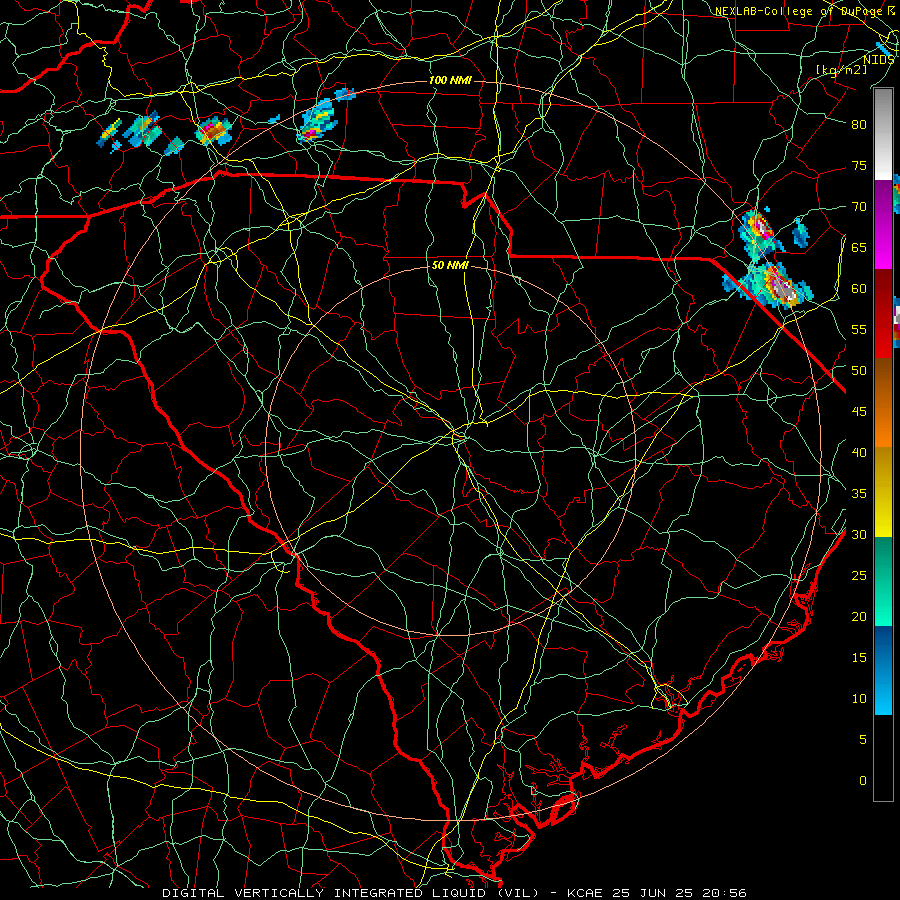
Task: Select the black bottom band of the VIL legend
Action: coord(883,758)
